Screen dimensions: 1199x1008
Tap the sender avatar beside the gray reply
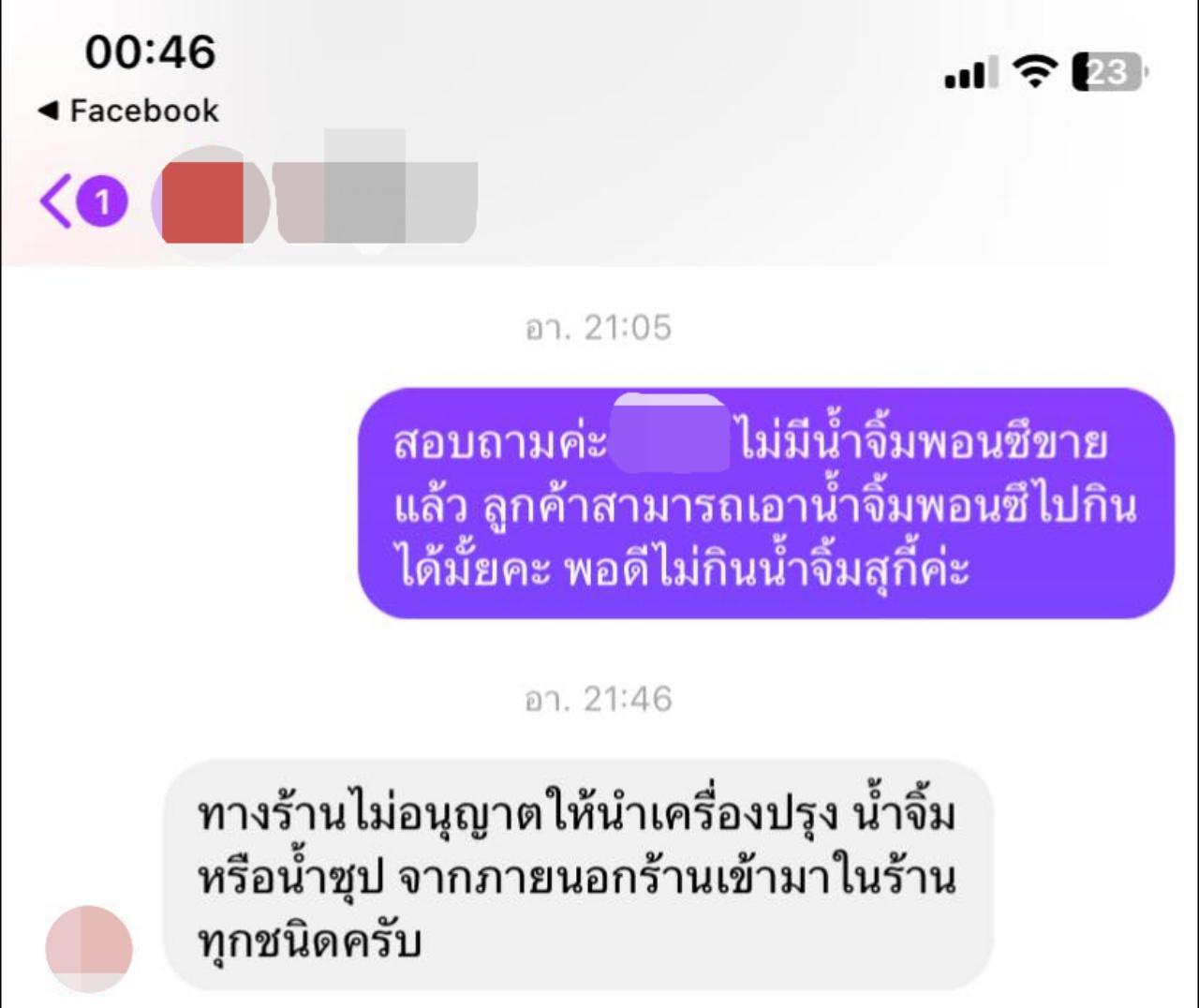click(89, 948)
